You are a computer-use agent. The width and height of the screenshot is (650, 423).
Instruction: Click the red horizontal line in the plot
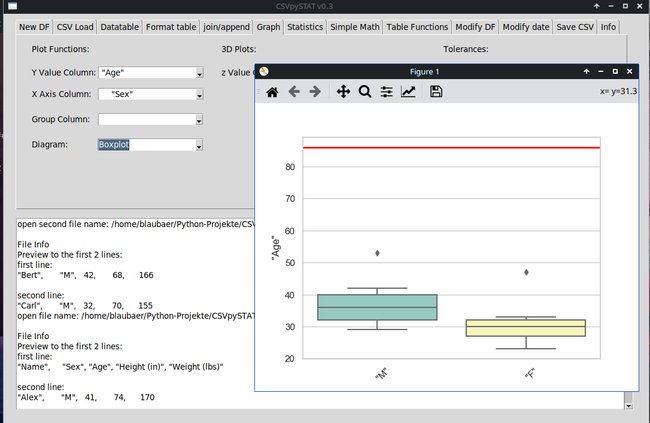point(451,148)
